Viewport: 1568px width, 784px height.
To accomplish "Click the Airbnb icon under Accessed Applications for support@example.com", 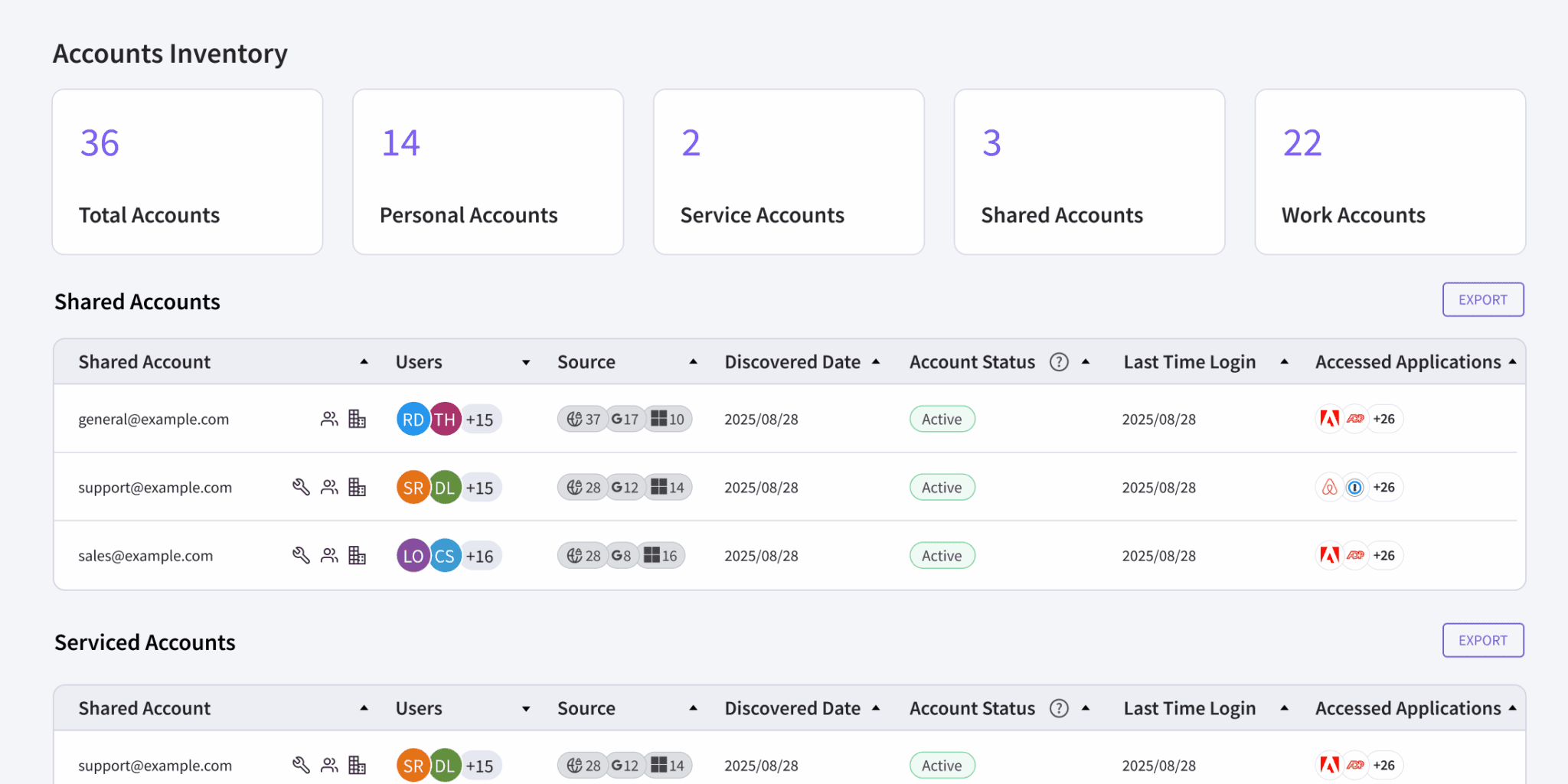I will click(1328, 487).
